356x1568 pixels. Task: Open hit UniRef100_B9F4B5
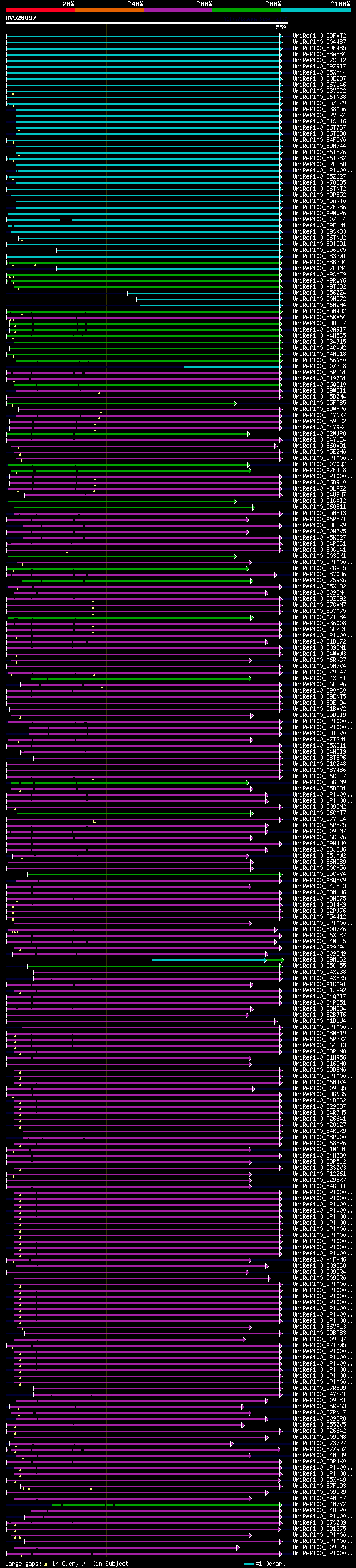click(x=319, y=48)
